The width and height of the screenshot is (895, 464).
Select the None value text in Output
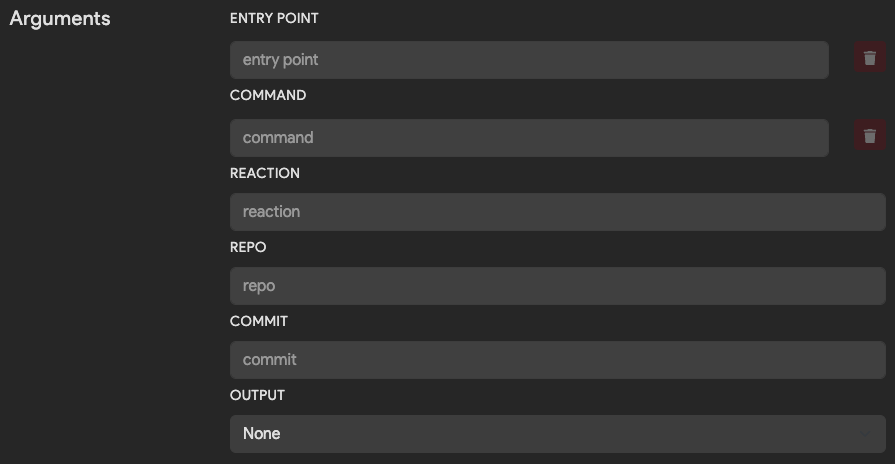pos(261,434)
